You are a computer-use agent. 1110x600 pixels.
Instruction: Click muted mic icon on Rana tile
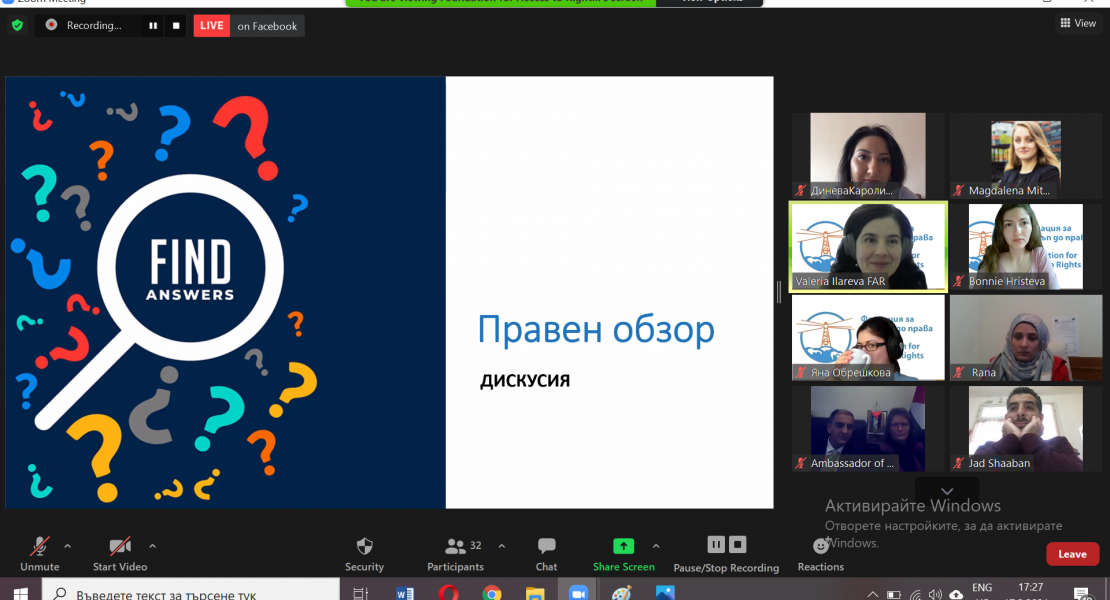[x=959, y=372]
